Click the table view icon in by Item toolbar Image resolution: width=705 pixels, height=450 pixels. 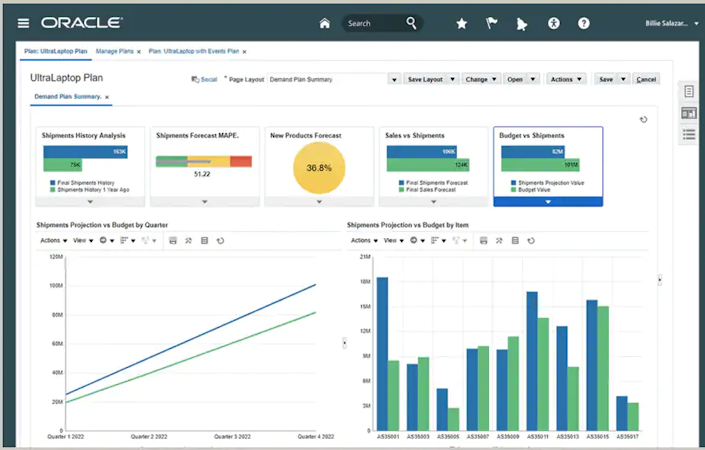click(x=515, y=241)
